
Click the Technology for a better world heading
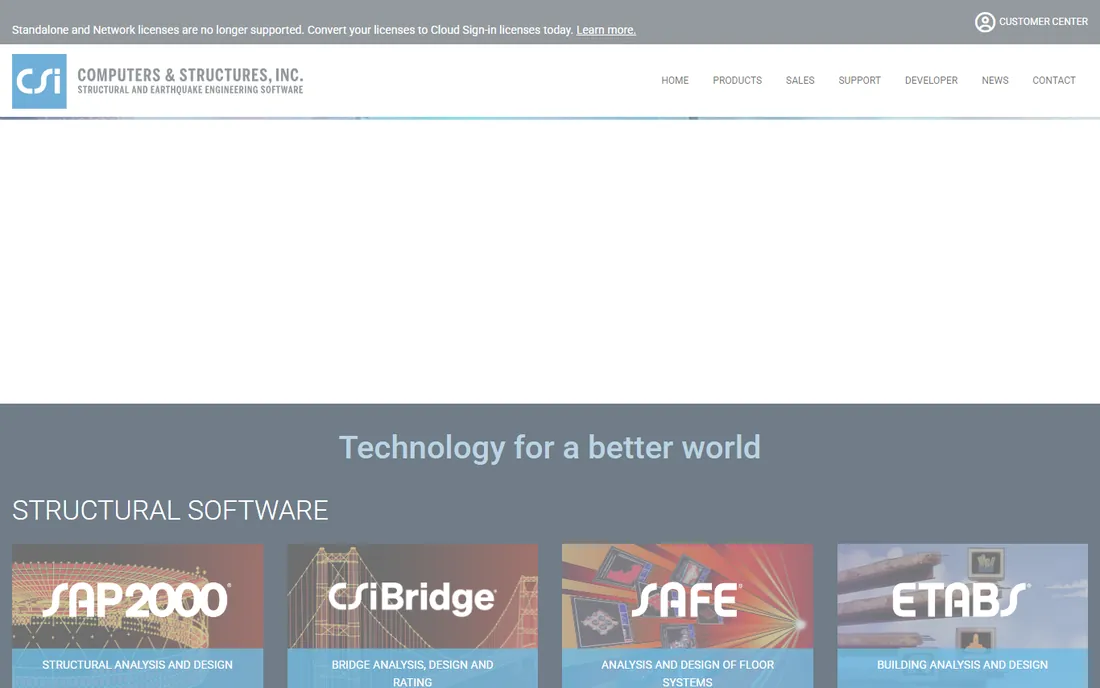click(x=550, y=447)
